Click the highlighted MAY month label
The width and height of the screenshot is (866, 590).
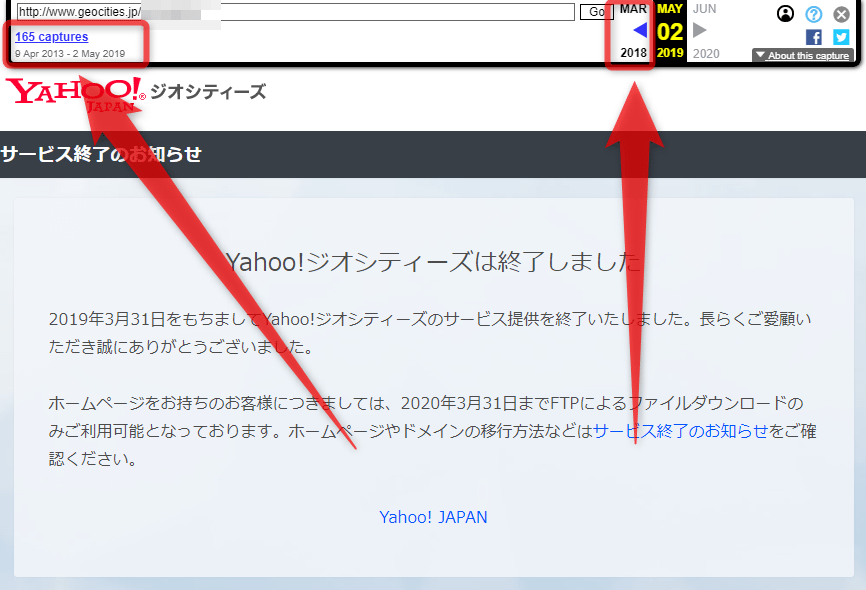tap(670, 9)
